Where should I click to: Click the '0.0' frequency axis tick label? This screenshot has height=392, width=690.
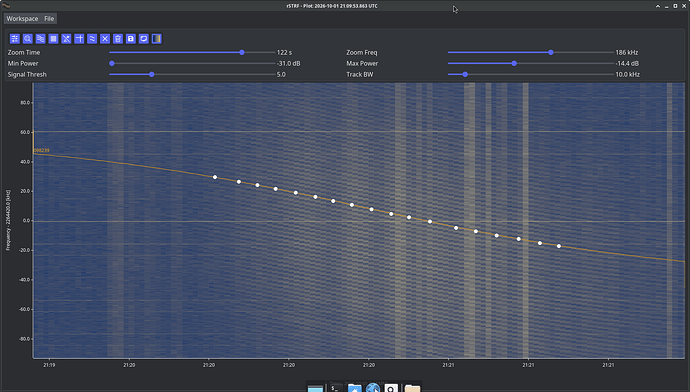26,221
